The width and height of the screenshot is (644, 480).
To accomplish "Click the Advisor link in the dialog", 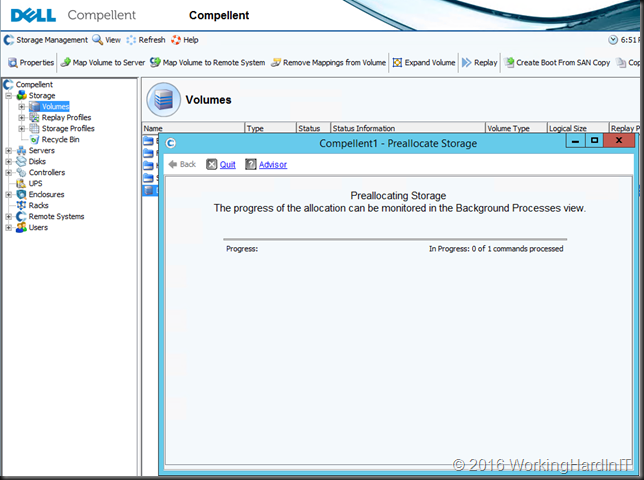I will pos(273,165).
